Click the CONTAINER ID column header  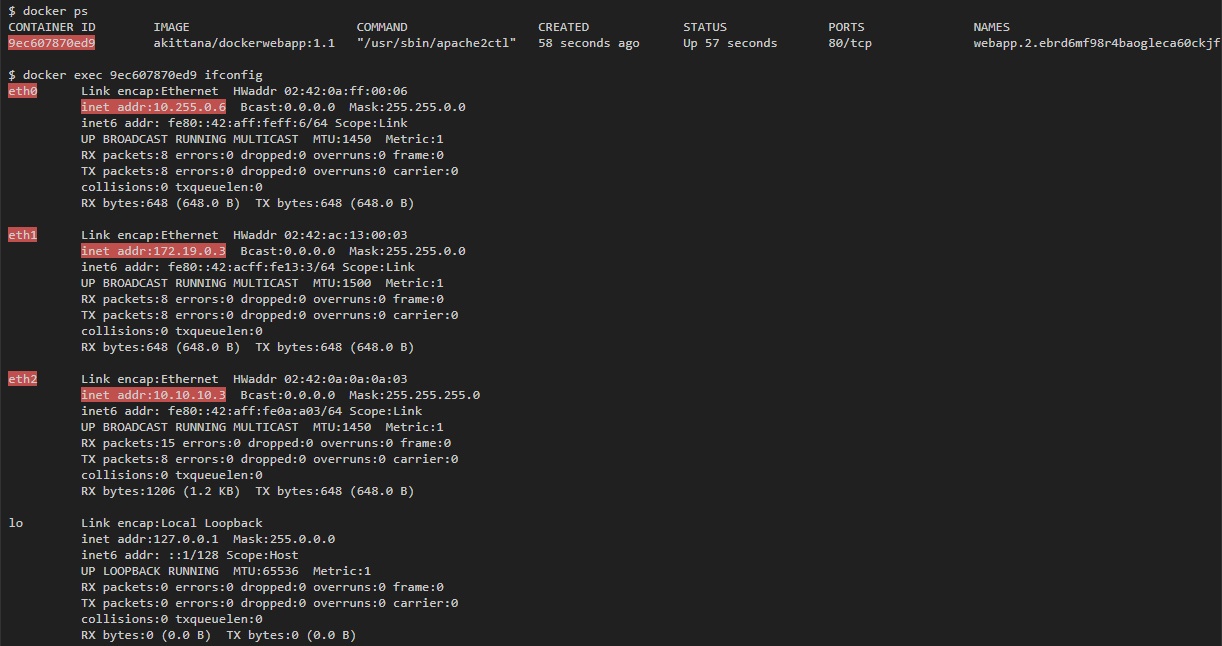(x=52, y=27)
